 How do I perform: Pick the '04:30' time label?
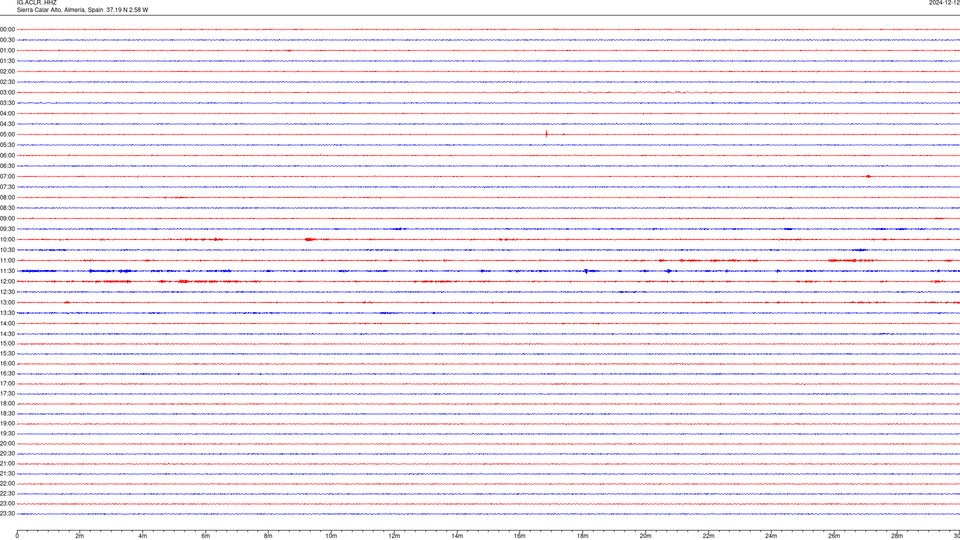pos(7,124)
